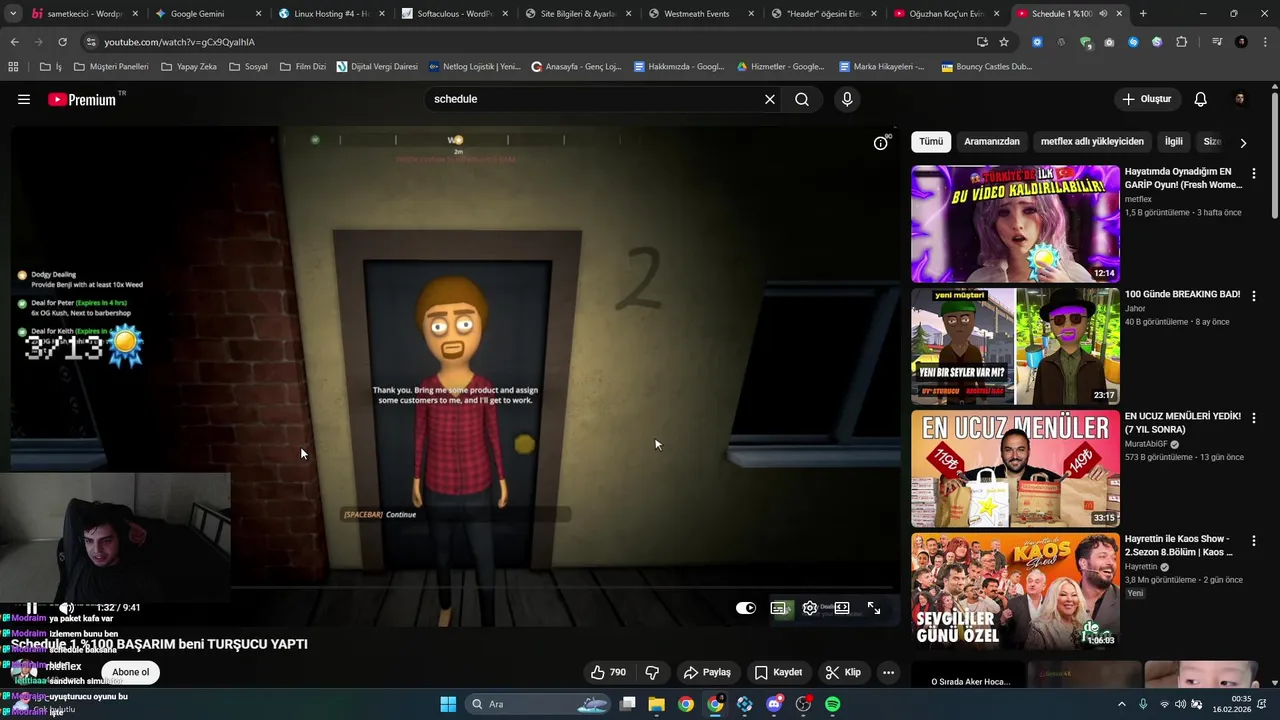The height and width of the screenshot is (720, 1280).
Task: Select the İlgili filter chip
Action: (1174, 142)
